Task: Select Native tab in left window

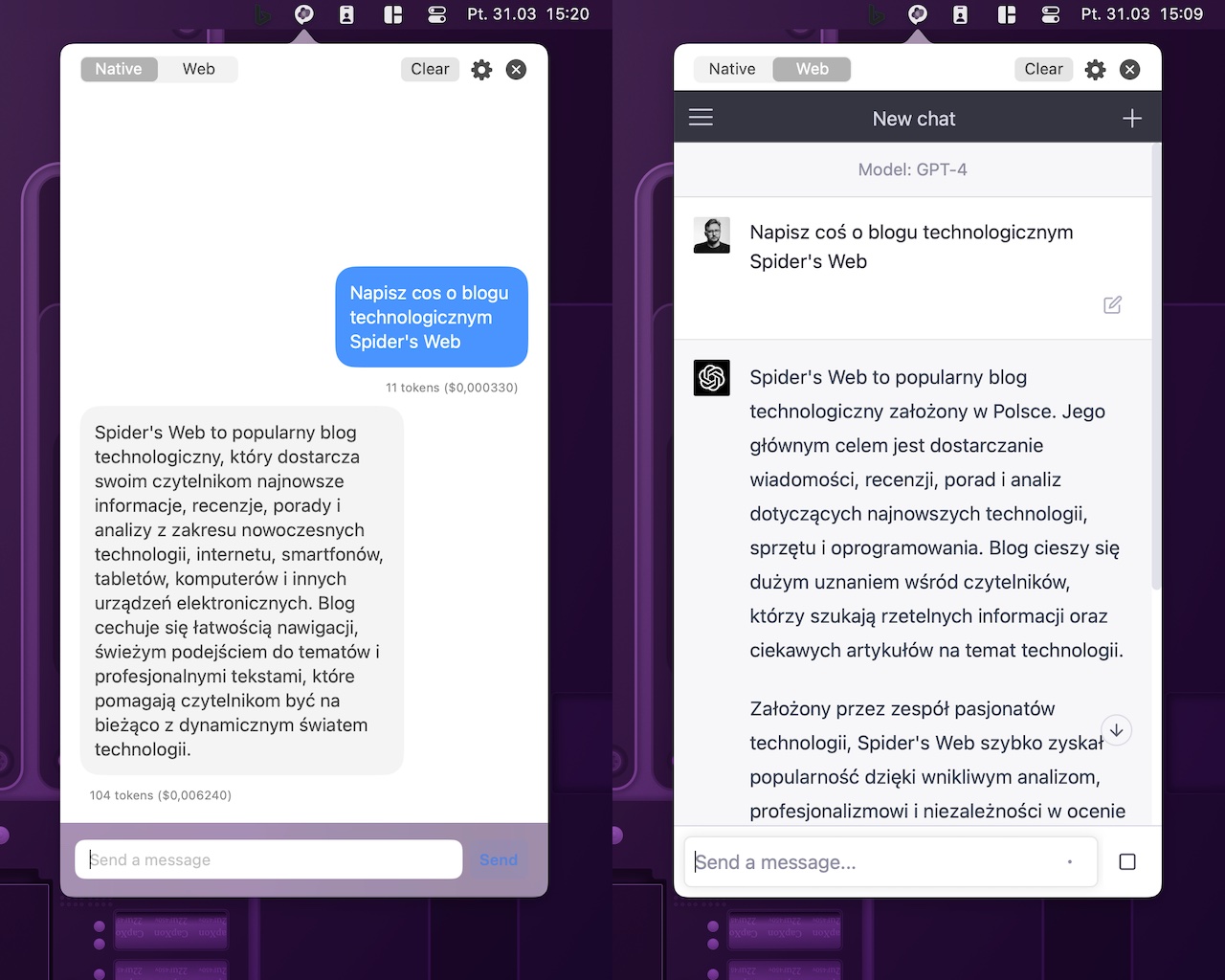Action: tap(119, 69)
